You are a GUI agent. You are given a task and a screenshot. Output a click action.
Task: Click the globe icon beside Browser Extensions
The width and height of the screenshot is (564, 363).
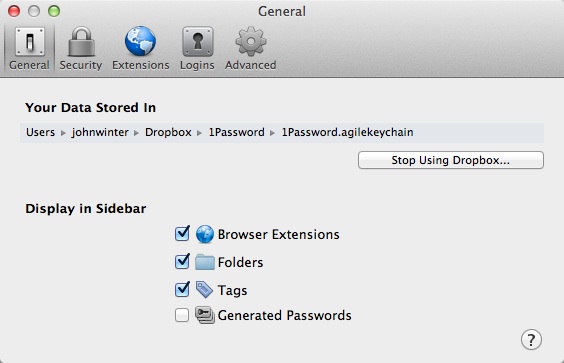(x=205, y=234)
